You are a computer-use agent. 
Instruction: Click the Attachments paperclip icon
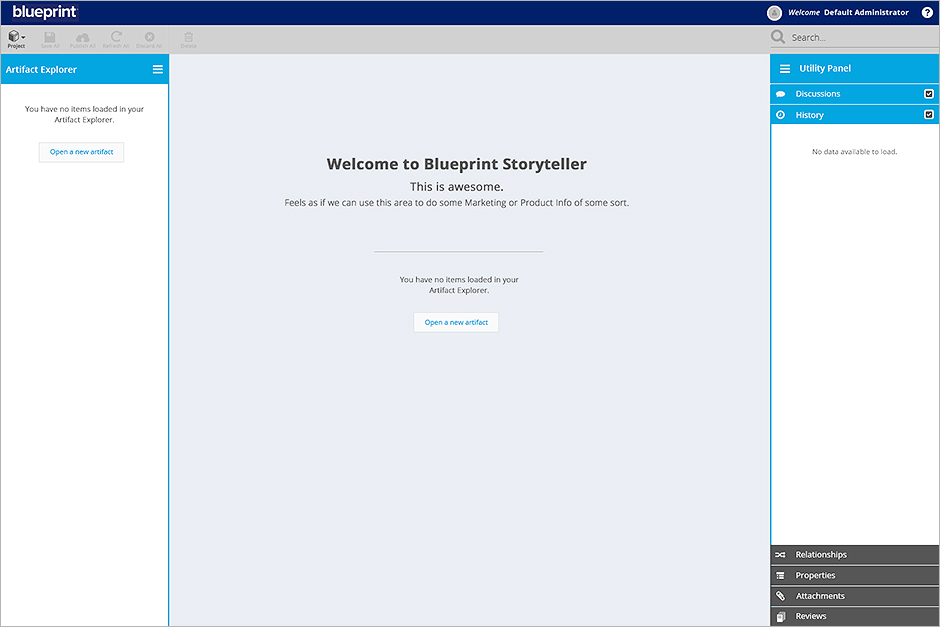click(780, 596)
